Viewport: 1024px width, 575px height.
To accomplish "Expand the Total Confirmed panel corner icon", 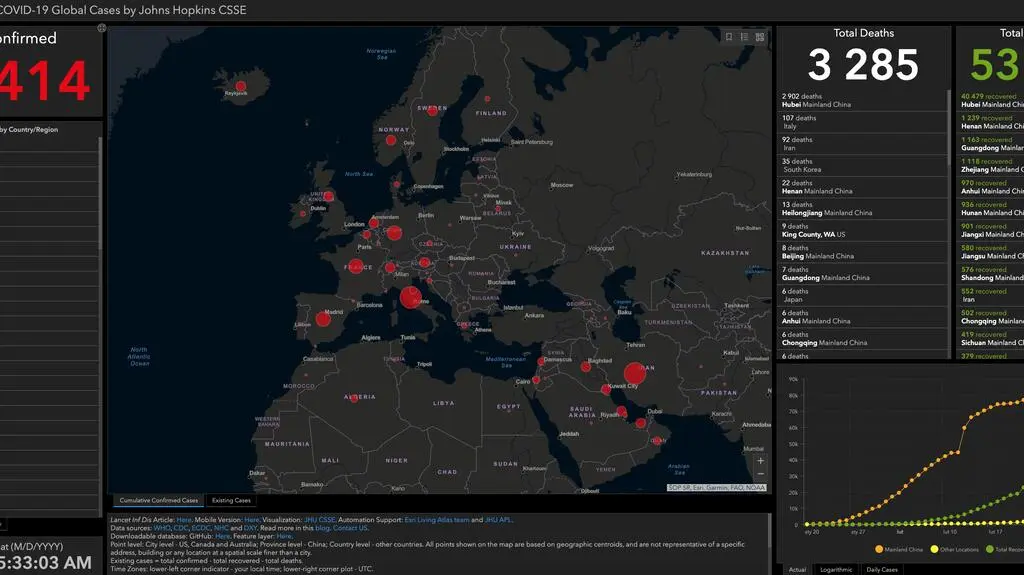I will (102, 28).
